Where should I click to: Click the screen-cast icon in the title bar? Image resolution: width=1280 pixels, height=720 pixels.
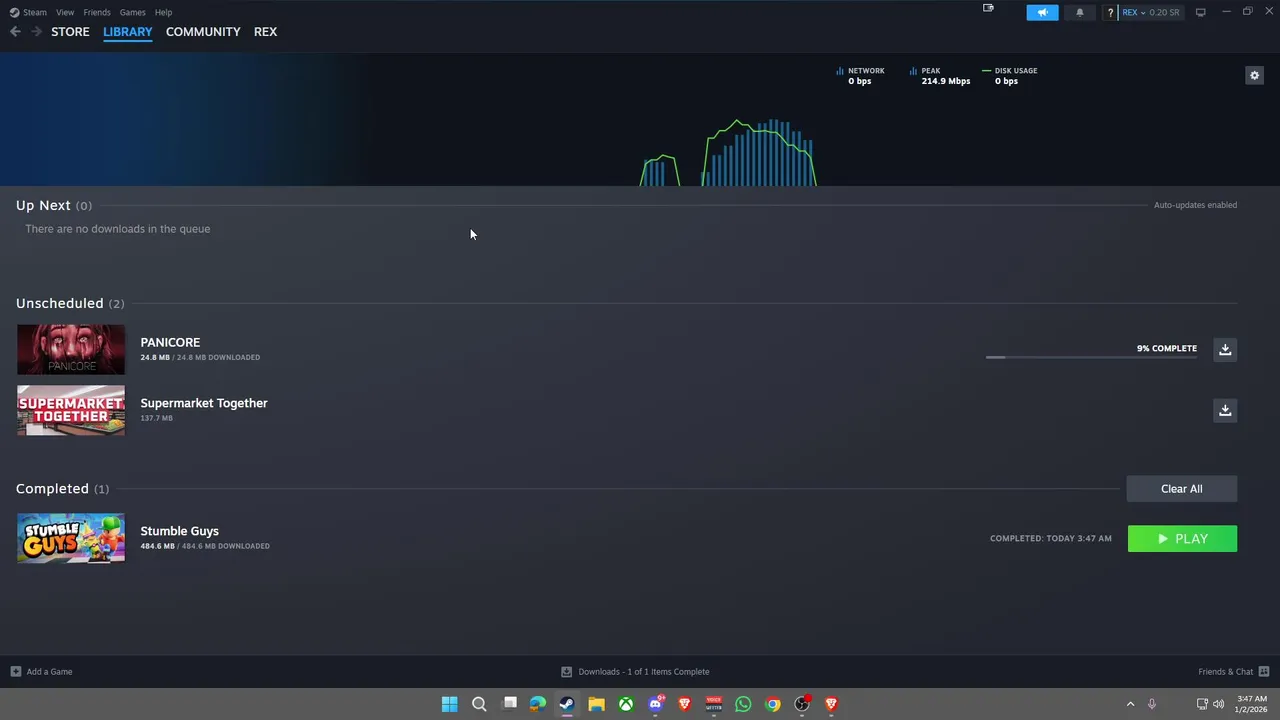(988, 8)
